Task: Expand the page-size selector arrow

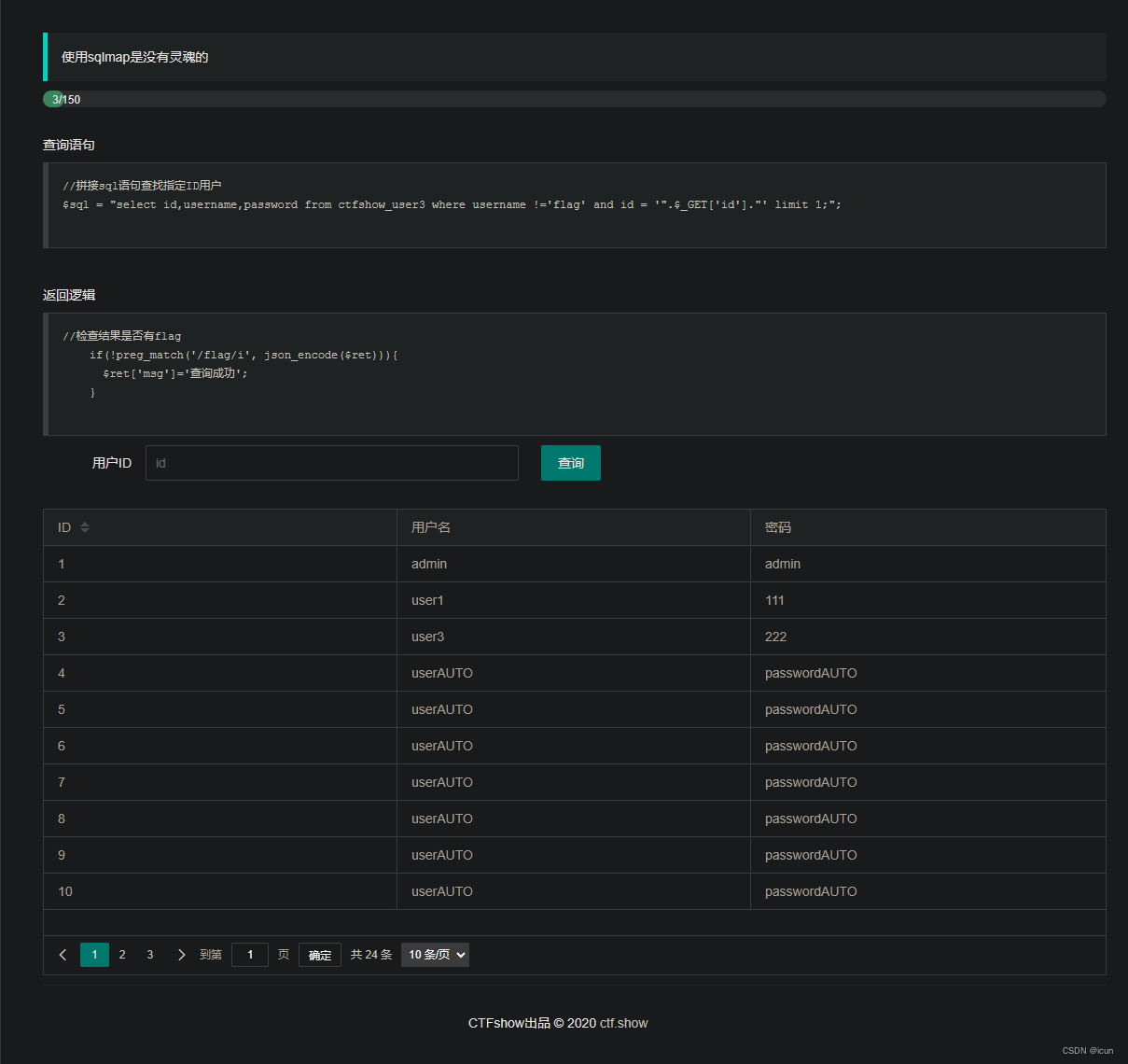Action: click(458, 954)
